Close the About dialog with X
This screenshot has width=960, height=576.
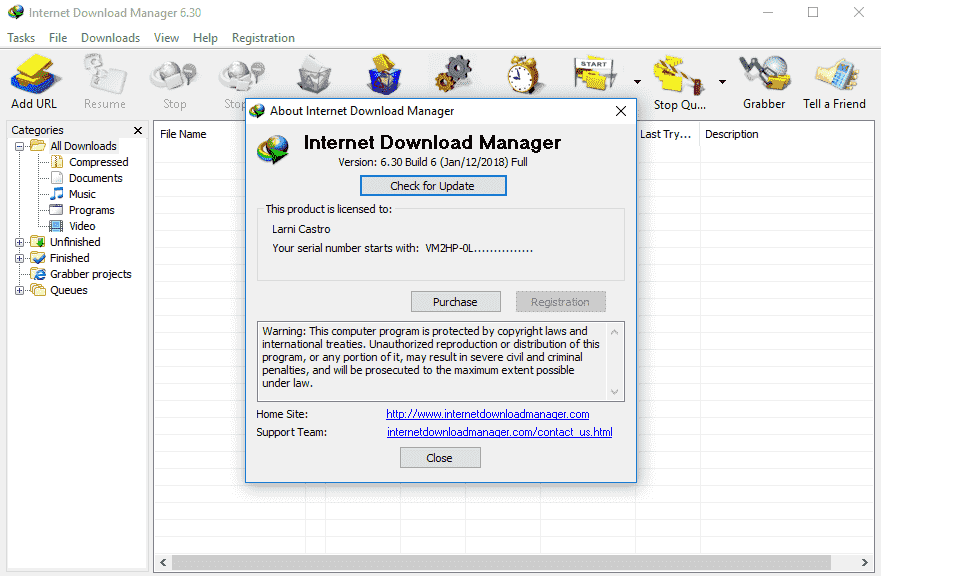pos(621,111)
